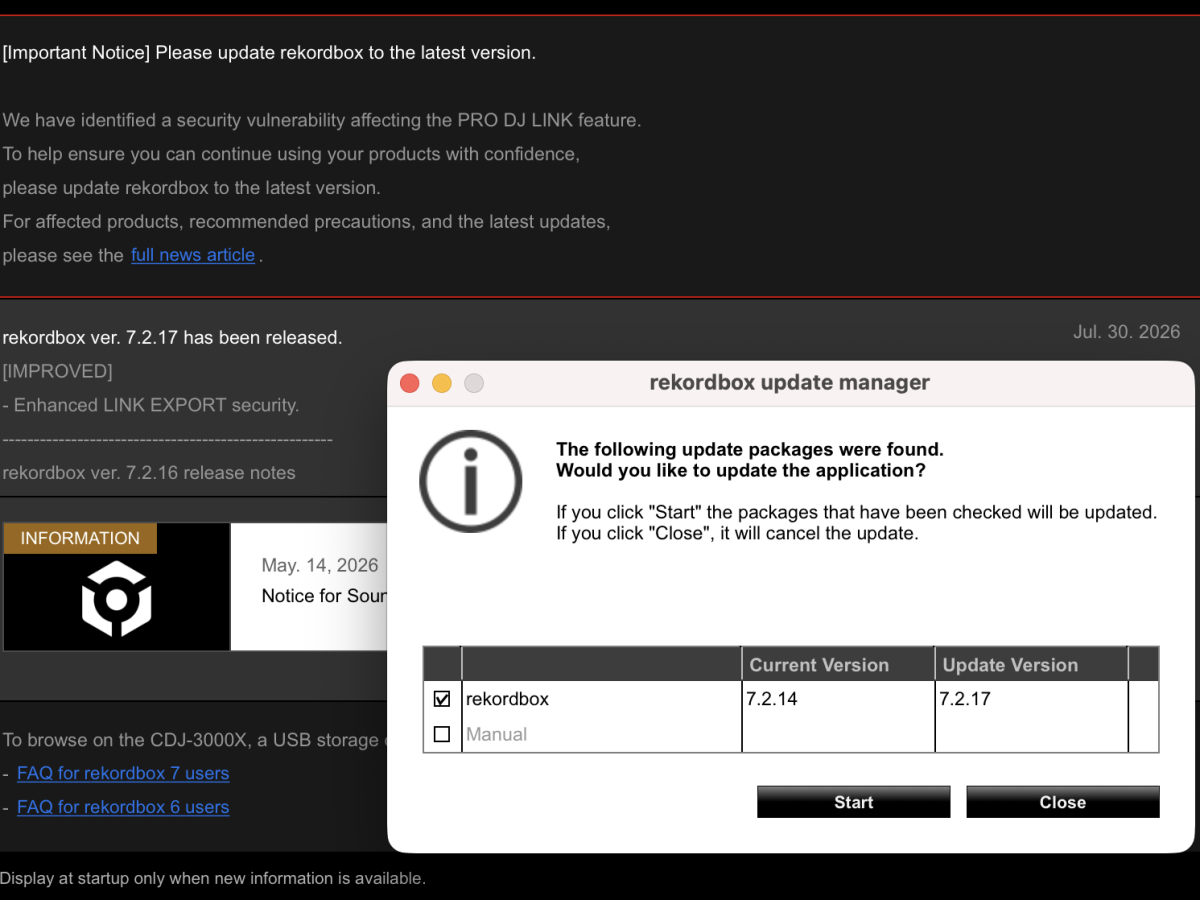Click the INFORMATION label badge
This screenshot has height=900, width=1200.
click(x=80, y=538)
